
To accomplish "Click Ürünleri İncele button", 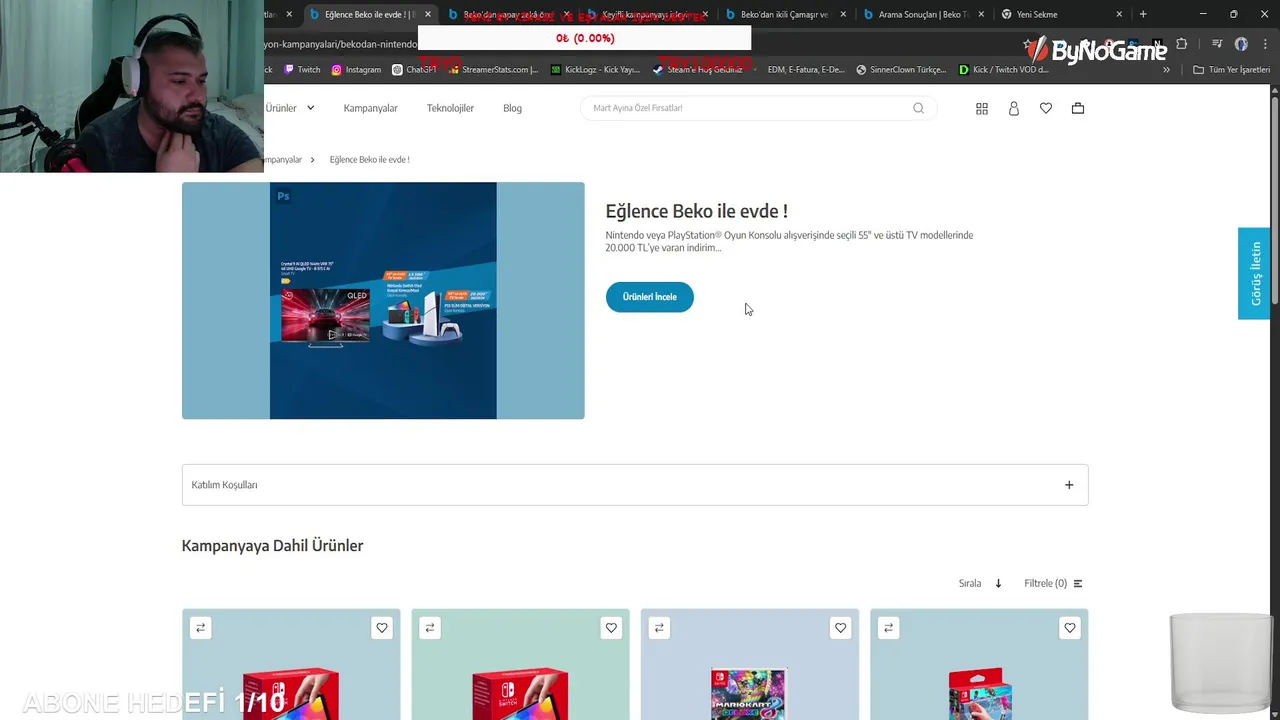I will pos(649,297).
